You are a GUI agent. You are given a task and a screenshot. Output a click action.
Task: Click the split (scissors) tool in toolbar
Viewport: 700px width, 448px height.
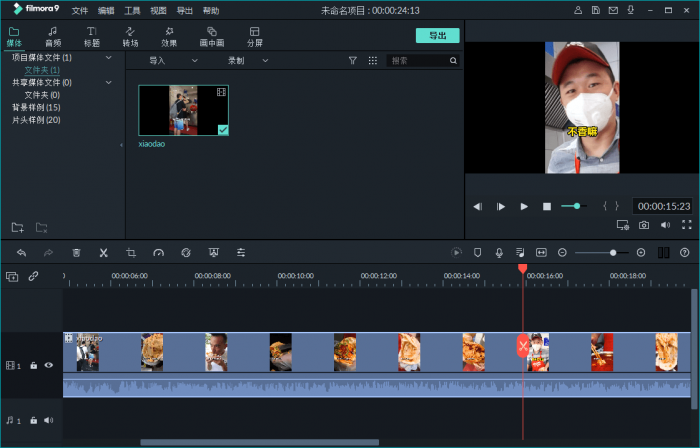(103, 253)
